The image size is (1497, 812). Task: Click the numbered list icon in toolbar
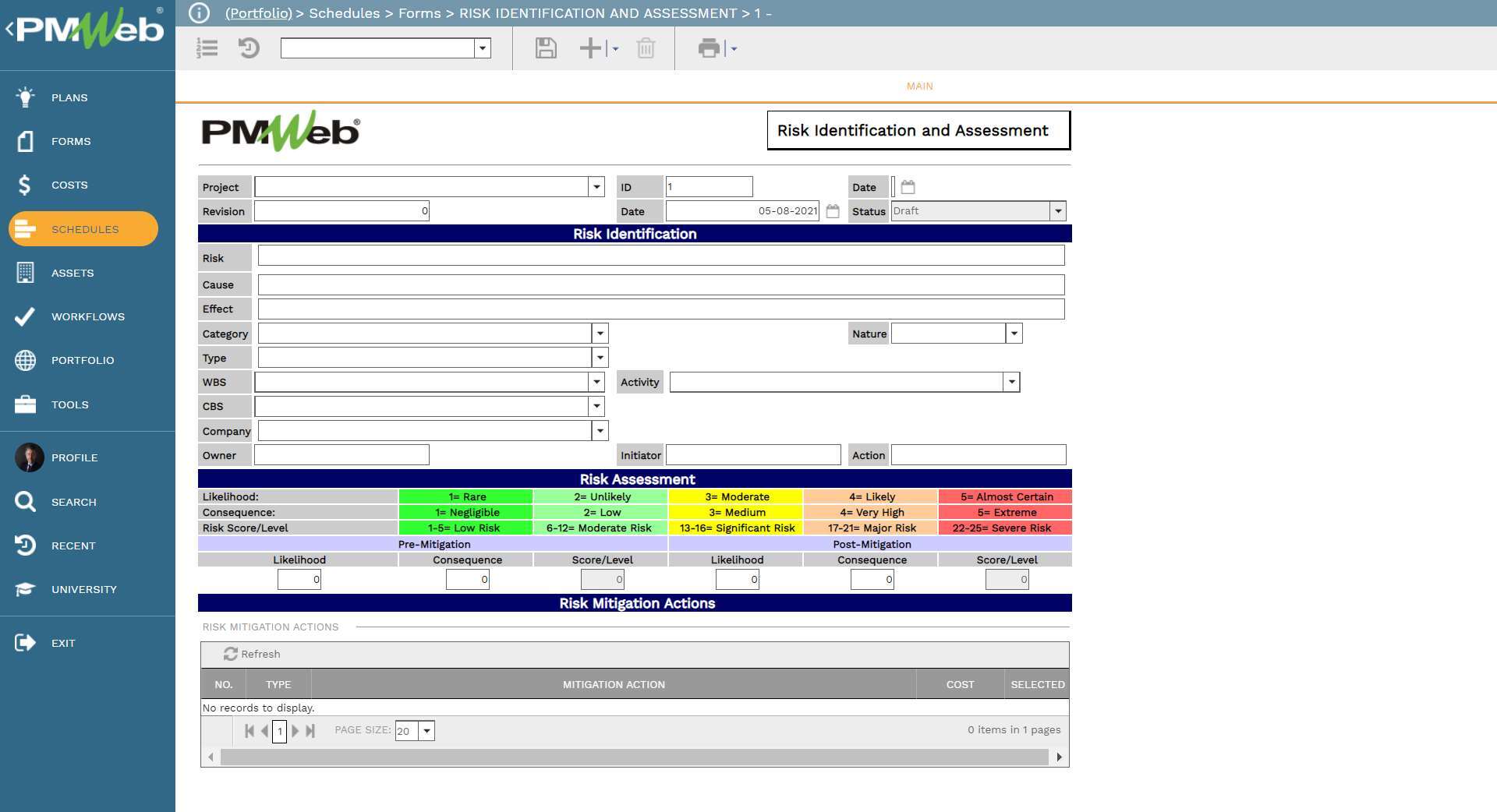pyautogui.click(x=207, y=48)
